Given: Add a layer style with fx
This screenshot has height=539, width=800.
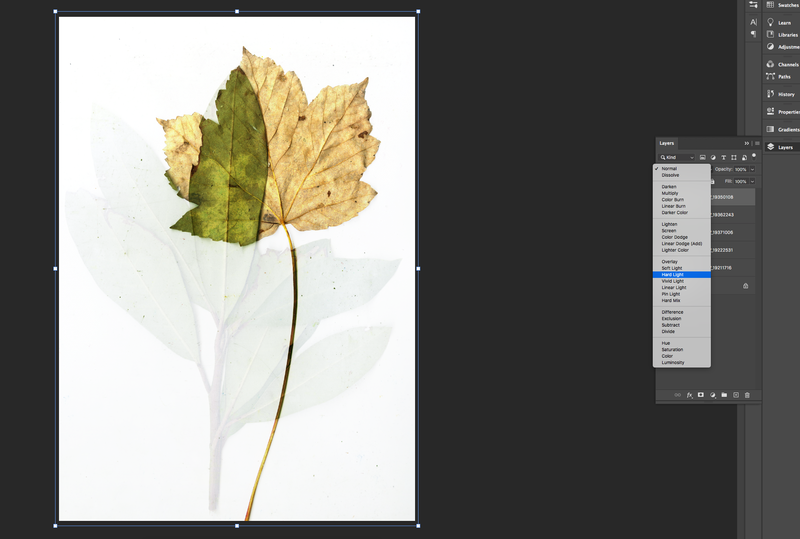Looking at the screenshot, I should tap(689, 395).
